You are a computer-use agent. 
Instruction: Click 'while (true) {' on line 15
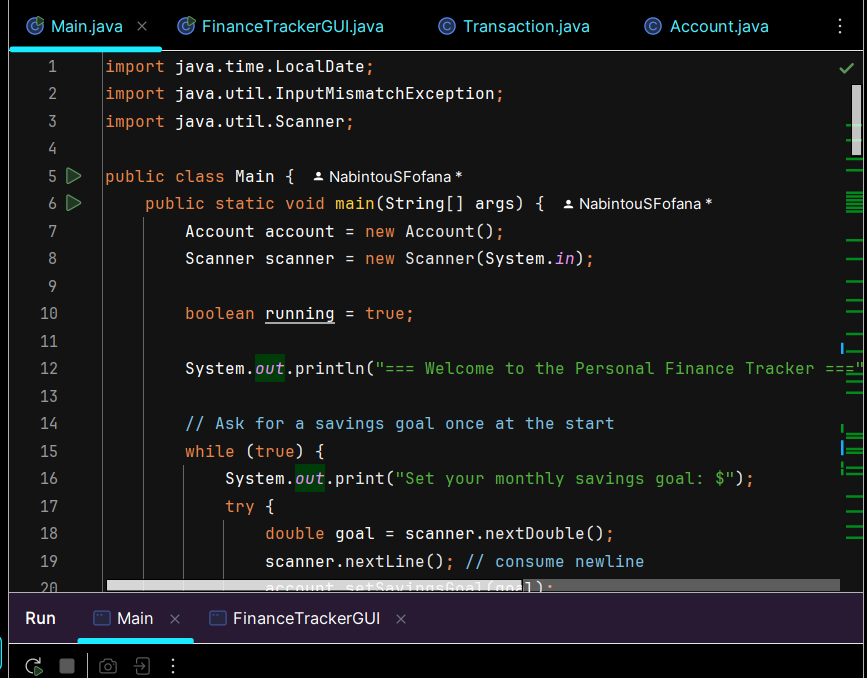tap(255, 451)
